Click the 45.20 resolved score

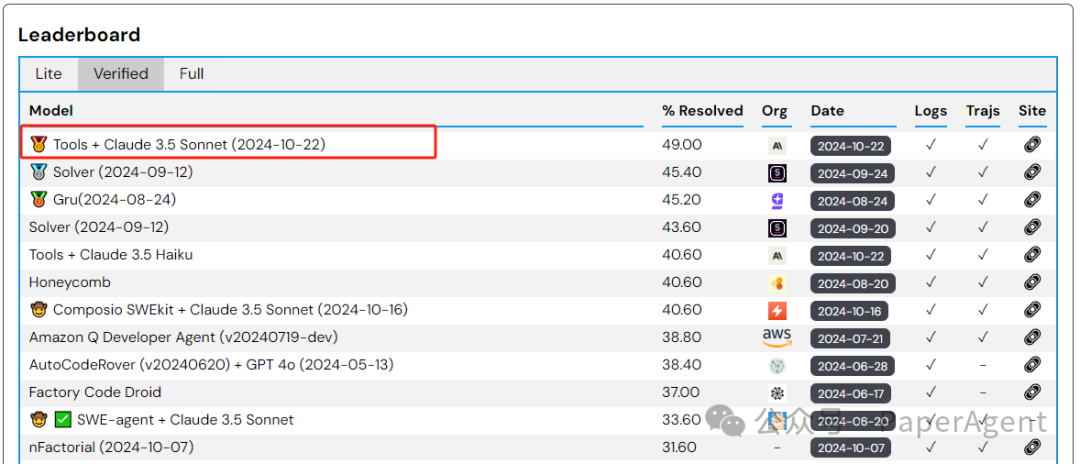click(682, 200)
